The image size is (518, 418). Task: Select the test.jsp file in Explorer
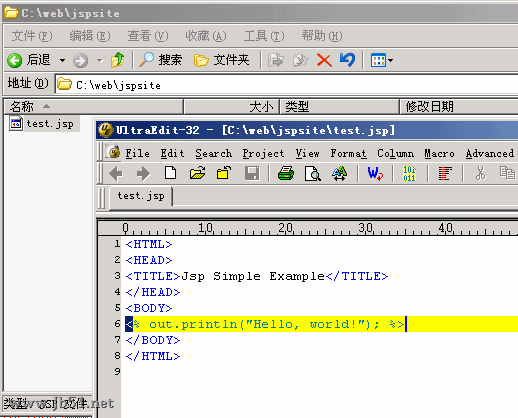[x=44, y=124]
